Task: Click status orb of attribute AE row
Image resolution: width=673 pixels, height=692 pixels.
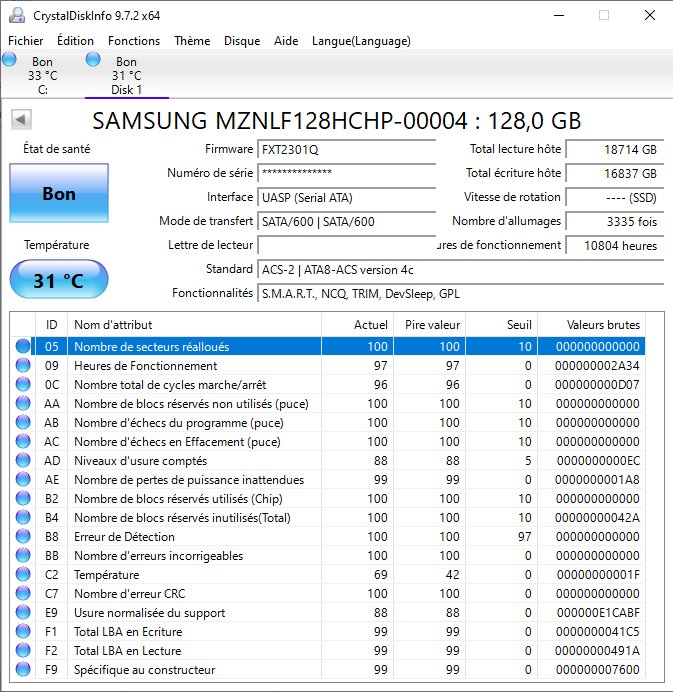Action: tap(23, 479)
